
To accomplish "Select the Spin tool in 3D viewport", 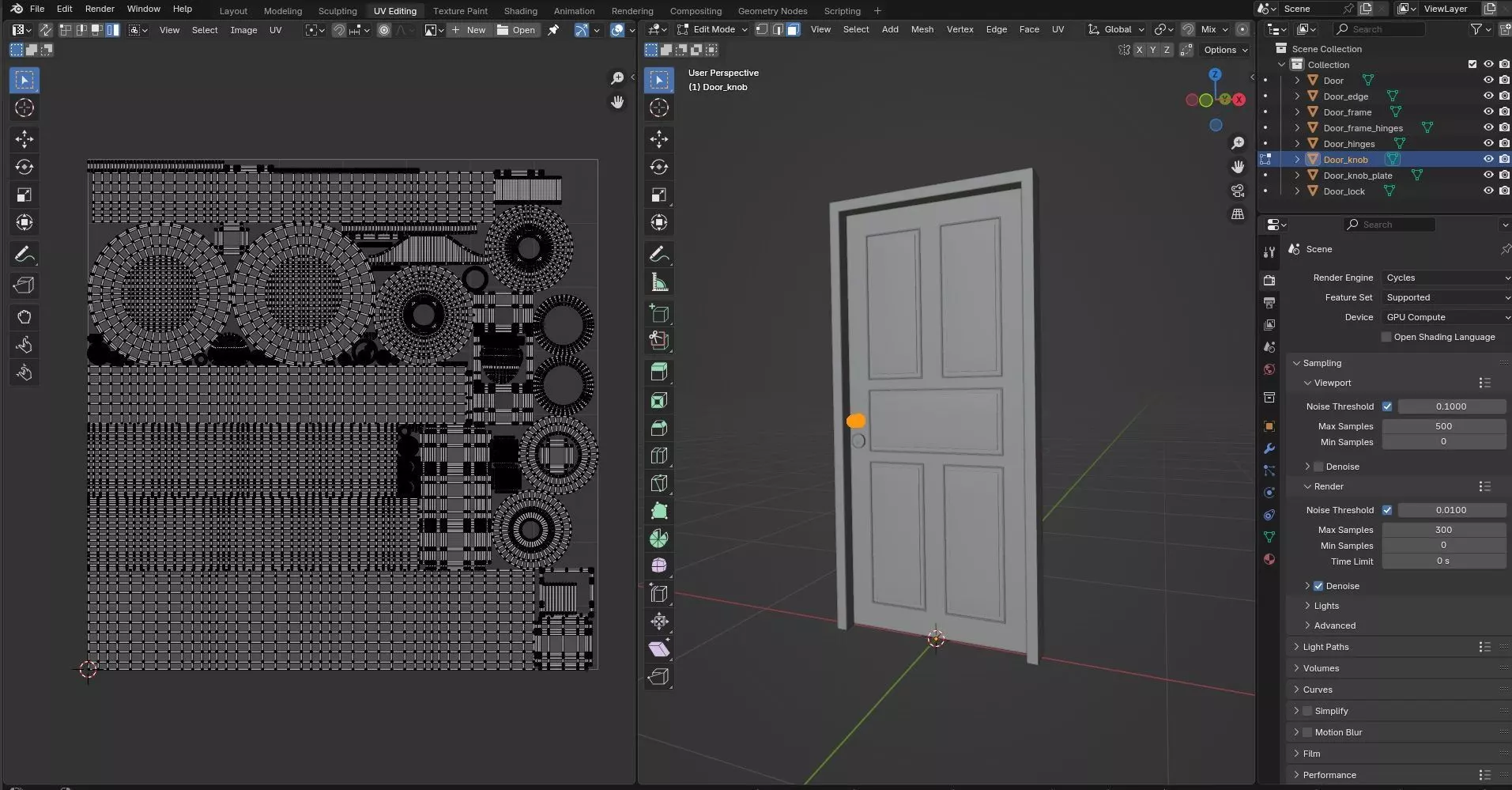I will tap(659, 539).
